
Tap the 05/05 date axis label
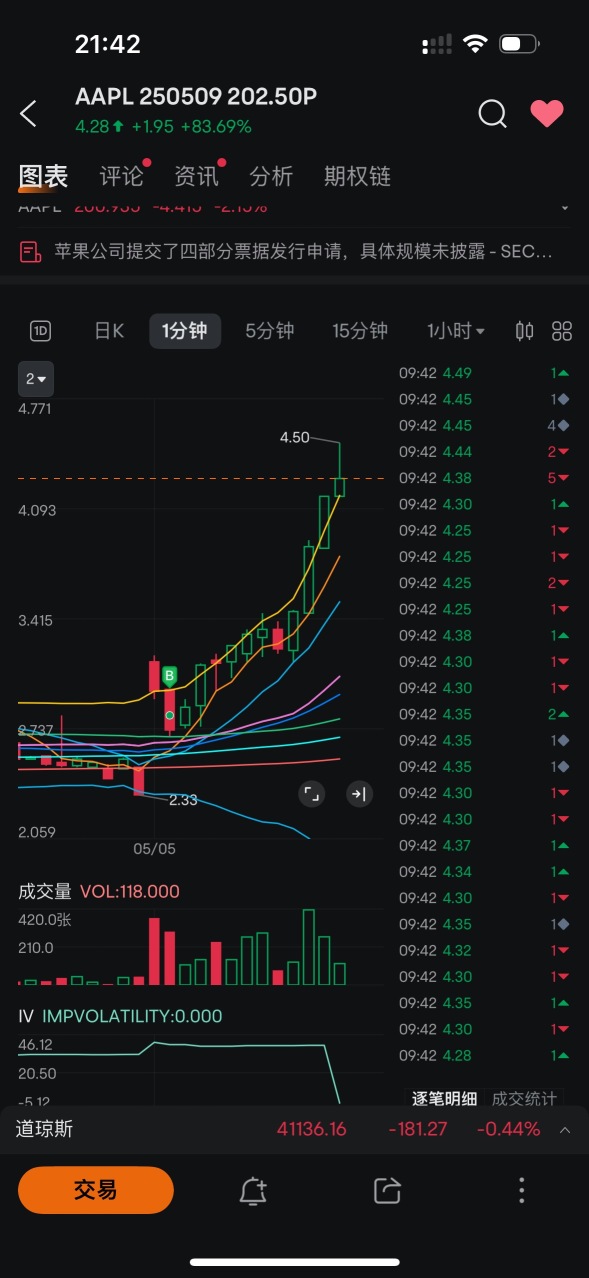coord(154,848)
